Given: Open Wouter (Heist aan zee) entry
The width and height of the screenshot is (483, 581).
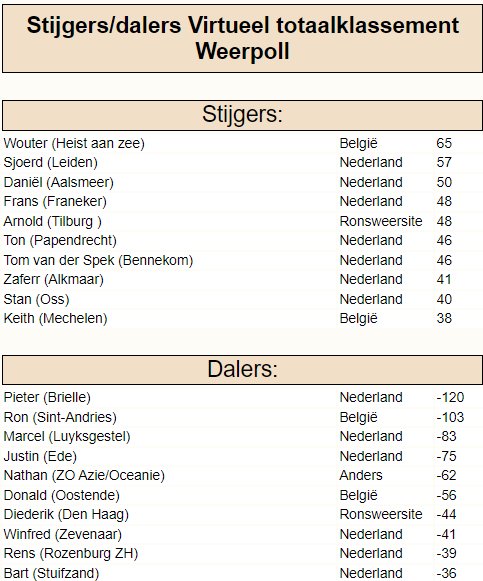Looking at the screenshot, I should 74,143.
